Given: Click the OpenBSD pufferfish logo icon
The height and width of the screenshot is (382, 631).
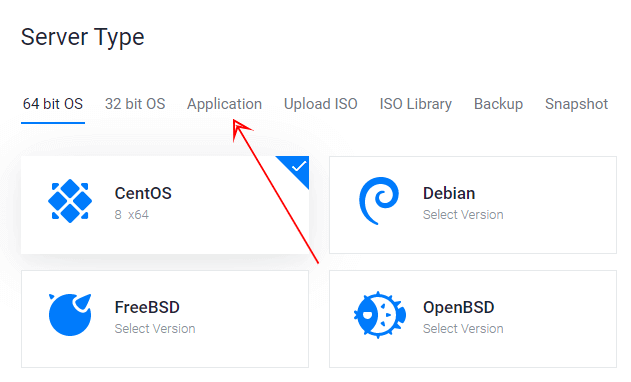Looking at the screenshot, I should coord(379,315).
